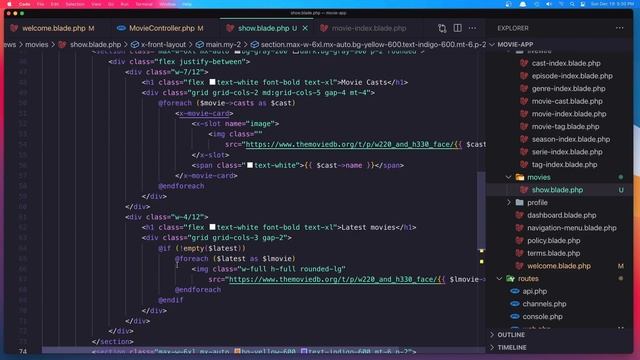Screen dimensions: 640x360
Task: Open the welcome.blade.php editor tab
Action: point(53,28)
